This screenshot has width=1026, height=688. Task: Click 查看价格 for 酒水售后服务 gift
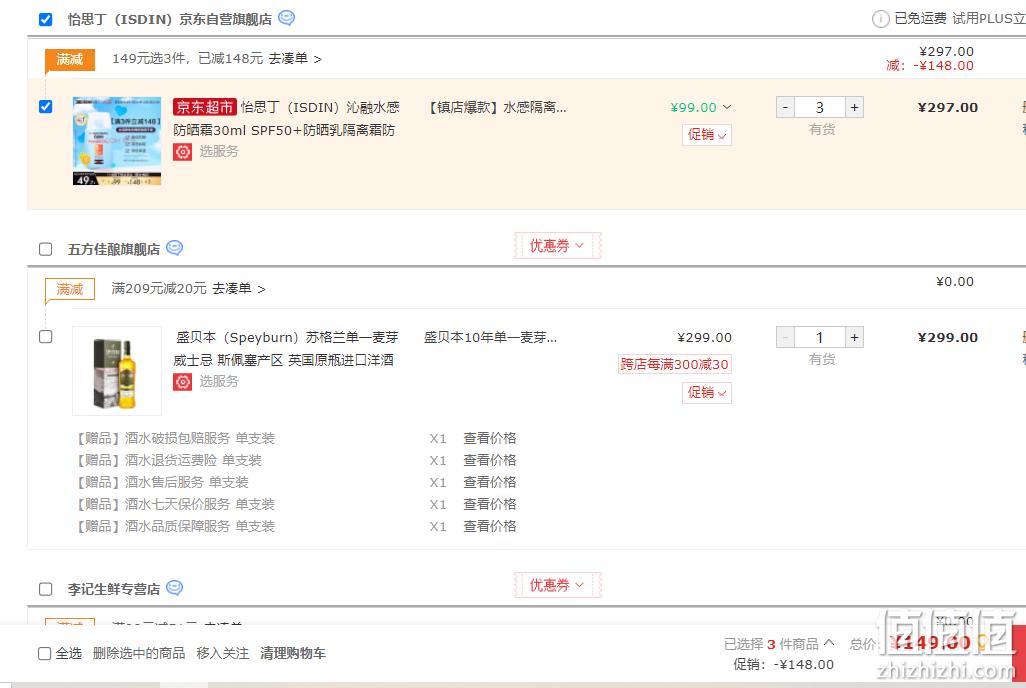pos(489,482)
